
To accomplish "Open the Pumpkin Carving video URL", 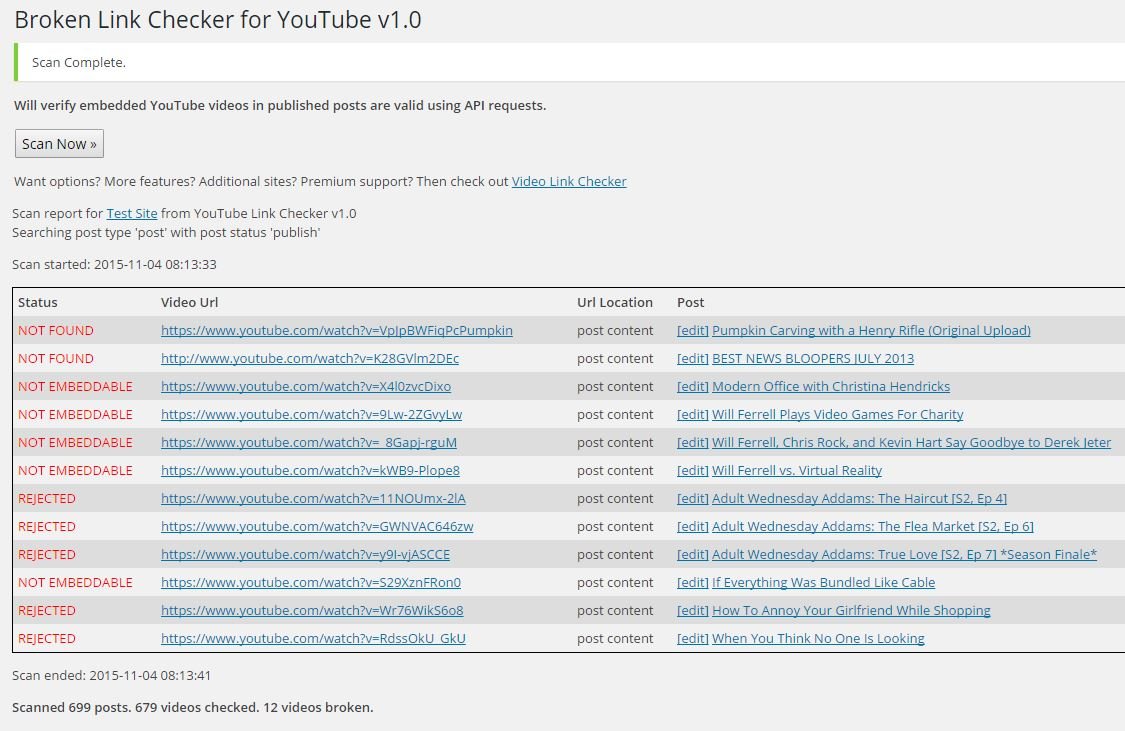I will [336, 331].
